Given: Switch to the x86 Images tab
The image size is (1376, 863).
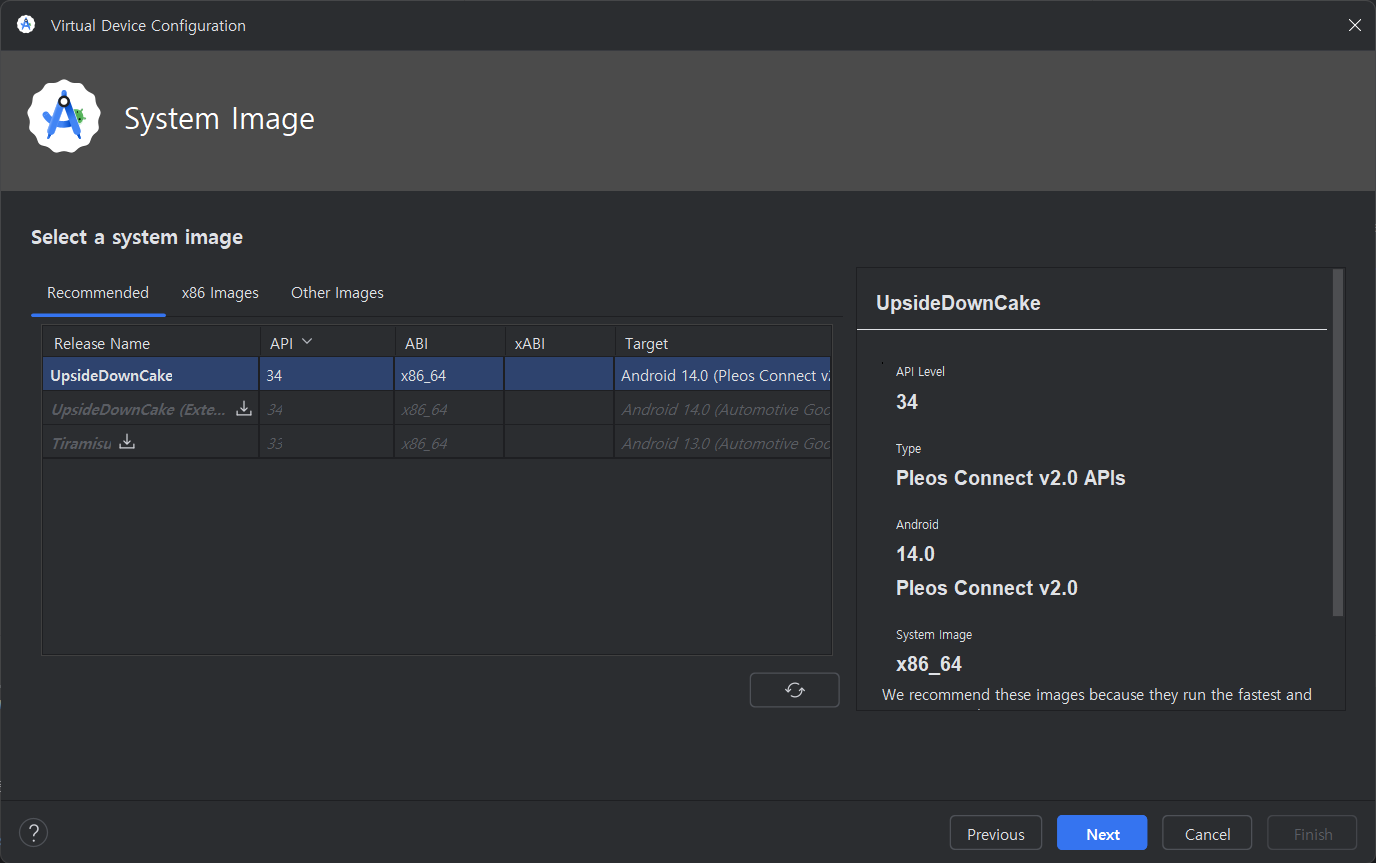Looking at the screenshot, I should (220, 293).
